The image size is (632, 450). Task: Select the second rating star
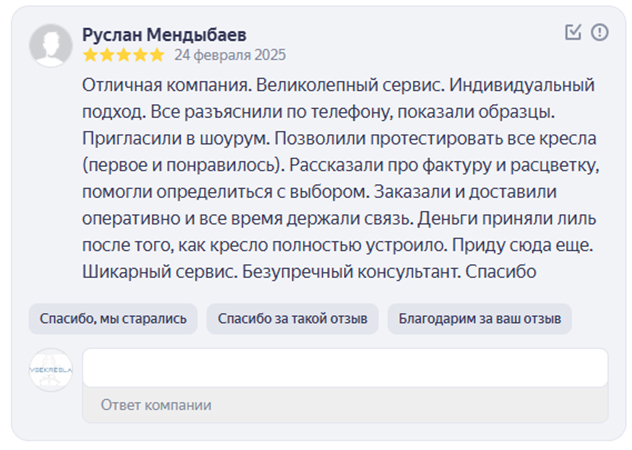(x=107, y=55)
